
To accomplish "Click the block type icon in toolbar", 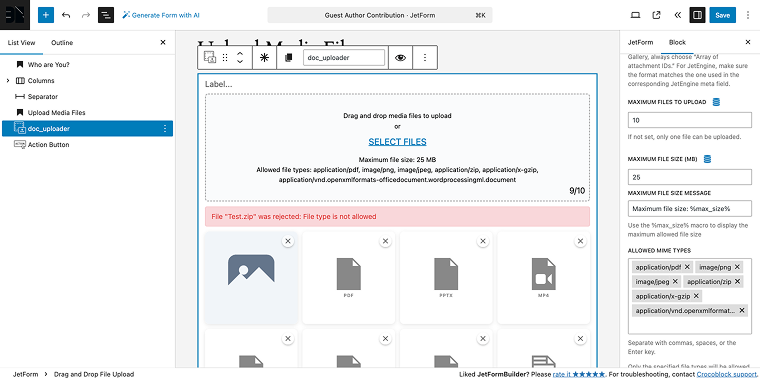I will tap(210, 58).
